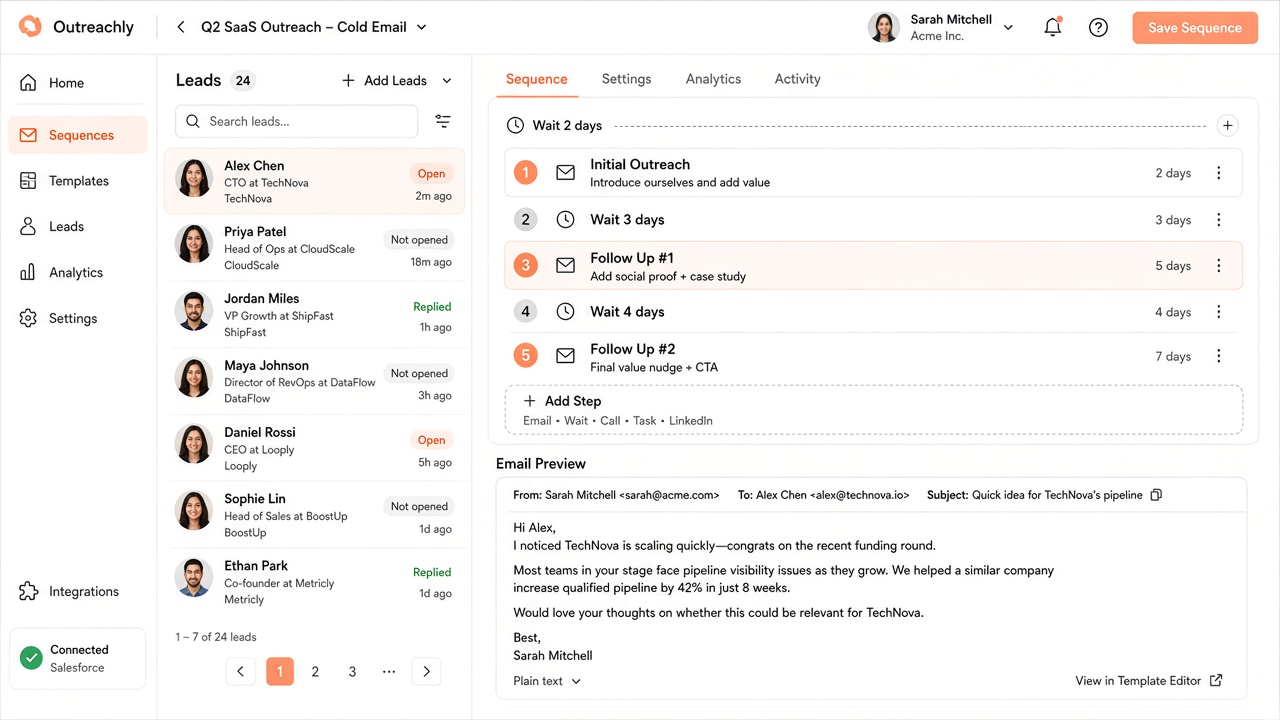Viewport: 1280px width, 720px height.
Task: Open View in Template Editor link
Action: (x=1148, y=681)
